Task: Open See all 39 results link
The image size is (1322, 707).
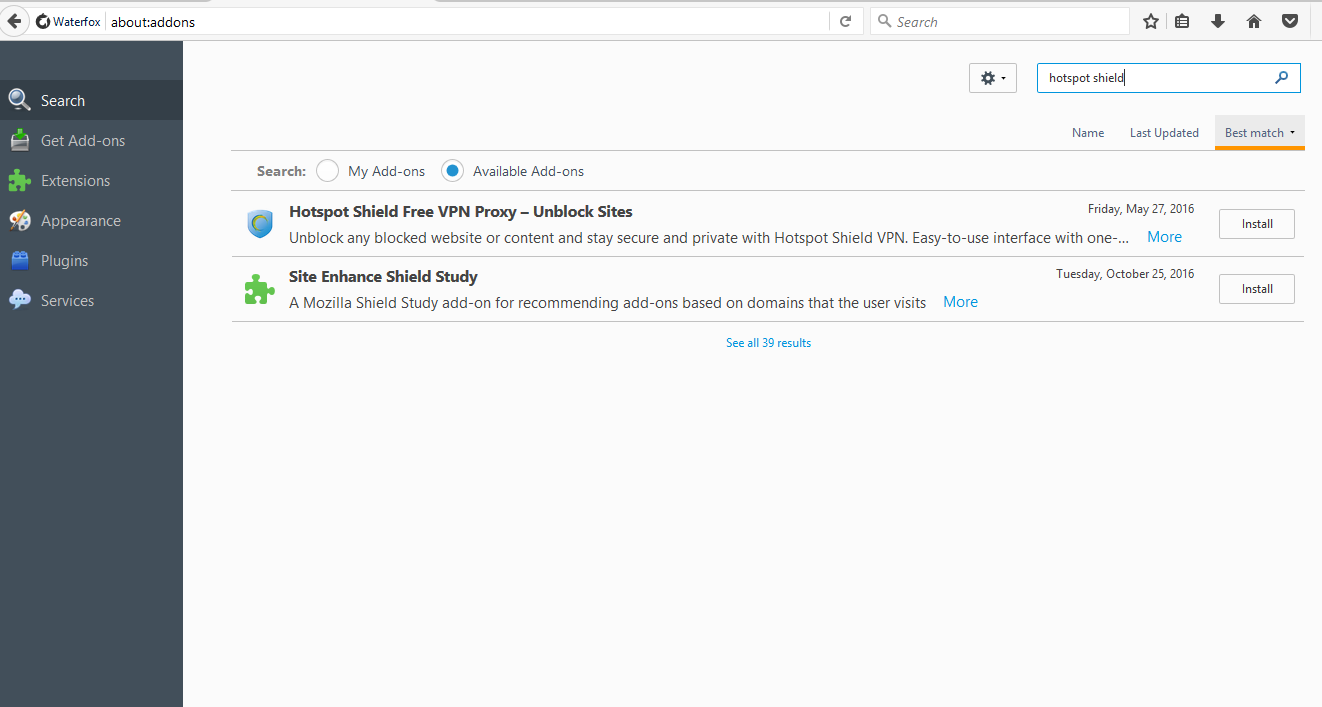Action: pyautogui.click(x=768, y=343)
